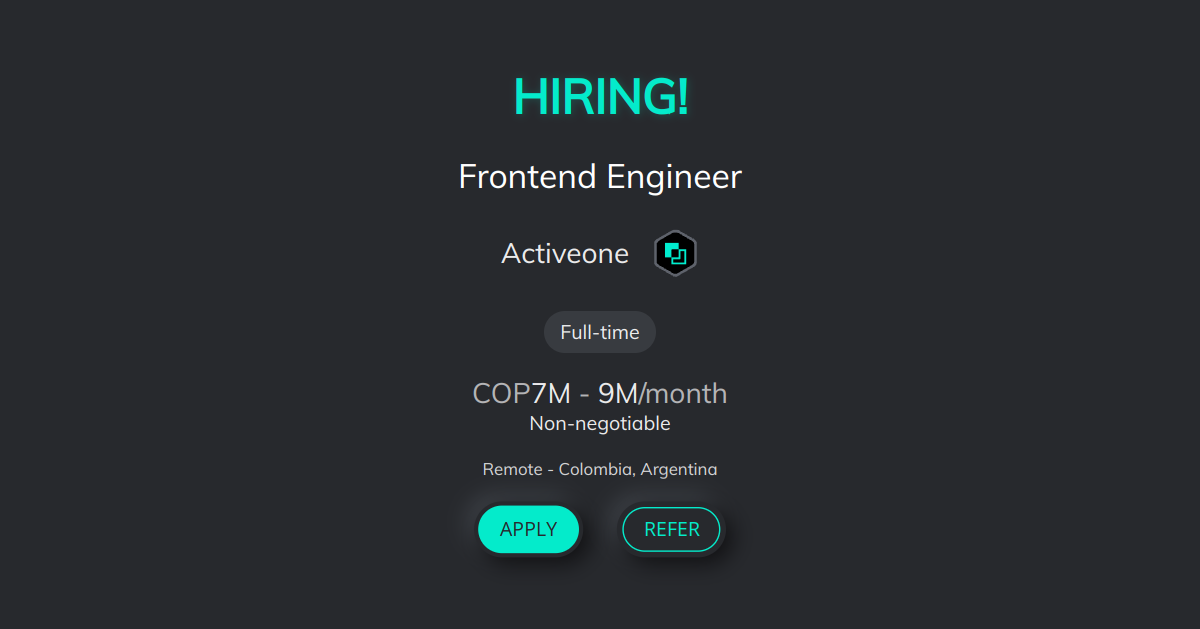Expand details on the COP7M - 9M/month salary
The width and height of the screenshot is (1200, 629).
coord(599,392)
